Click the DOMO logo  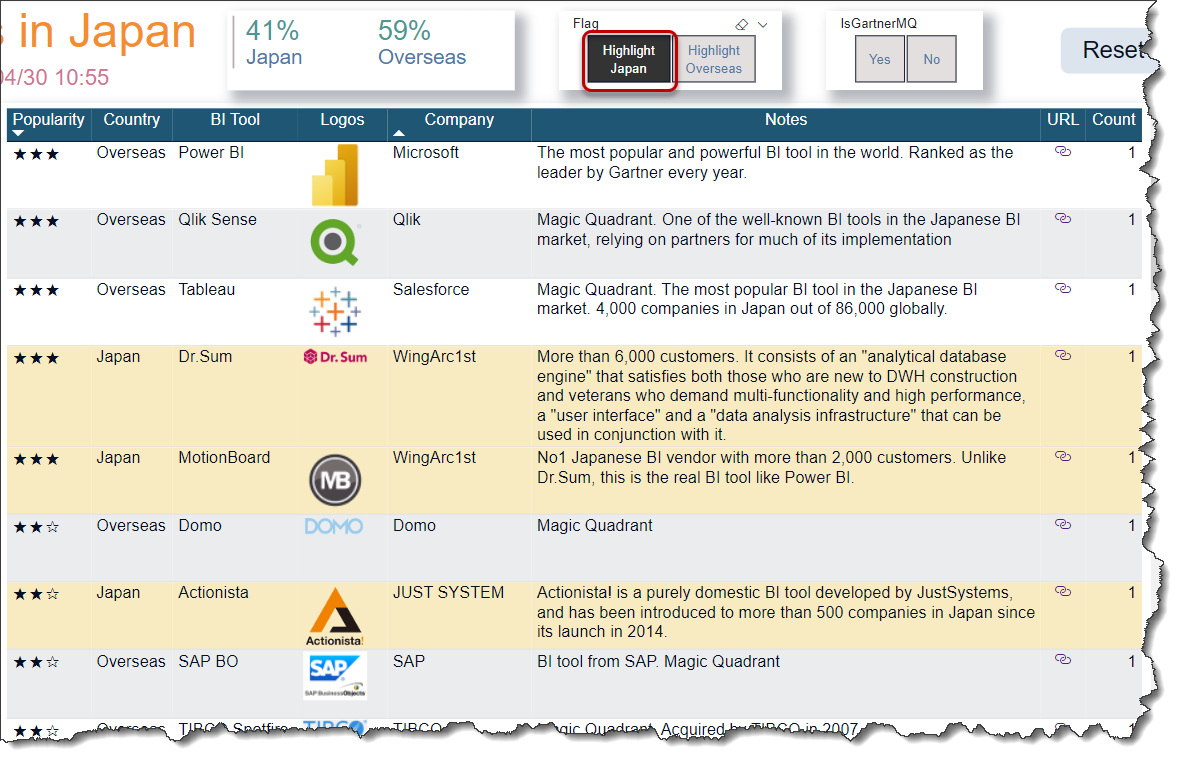pos(334,526)
